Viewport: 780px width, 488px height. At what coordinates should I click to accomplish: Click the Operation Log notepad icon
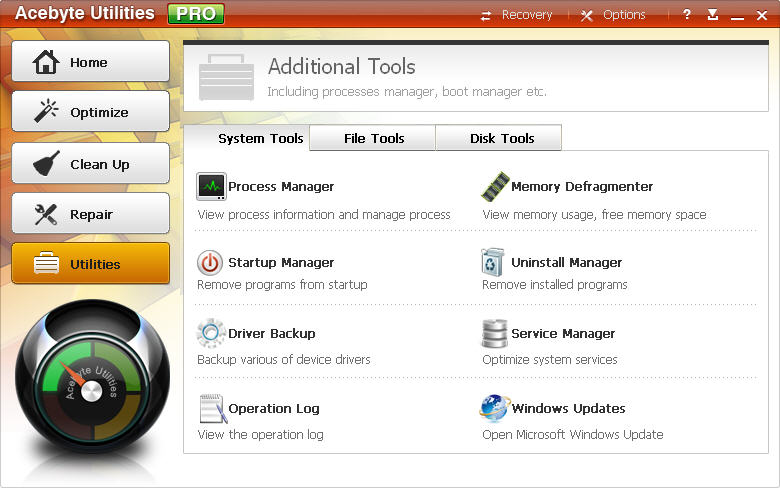[213, 409]
